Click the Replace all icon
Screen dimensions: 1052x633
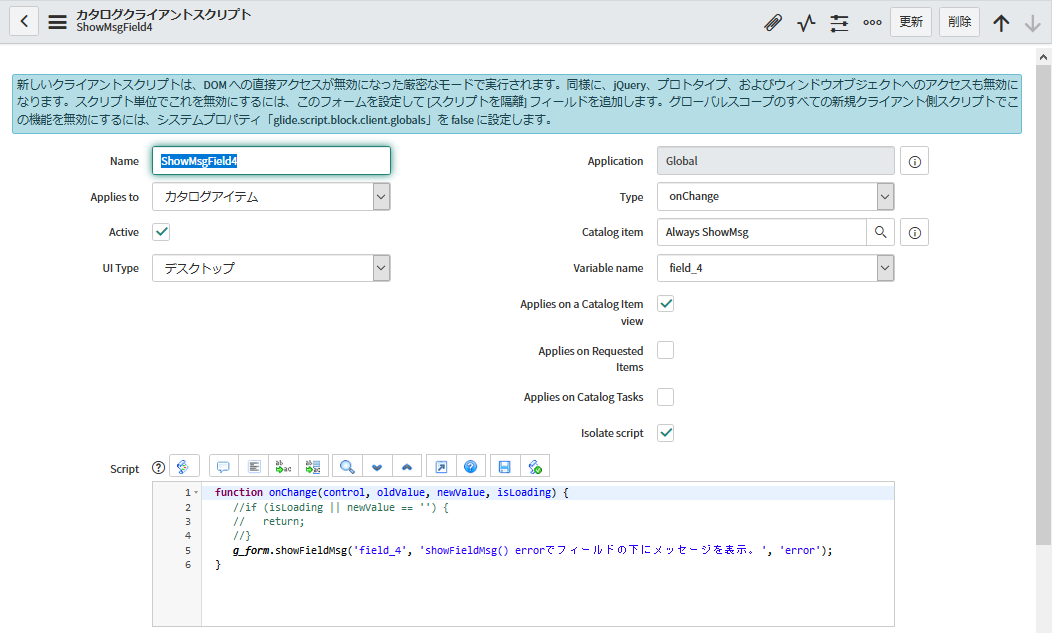click(x=313, y=467)
